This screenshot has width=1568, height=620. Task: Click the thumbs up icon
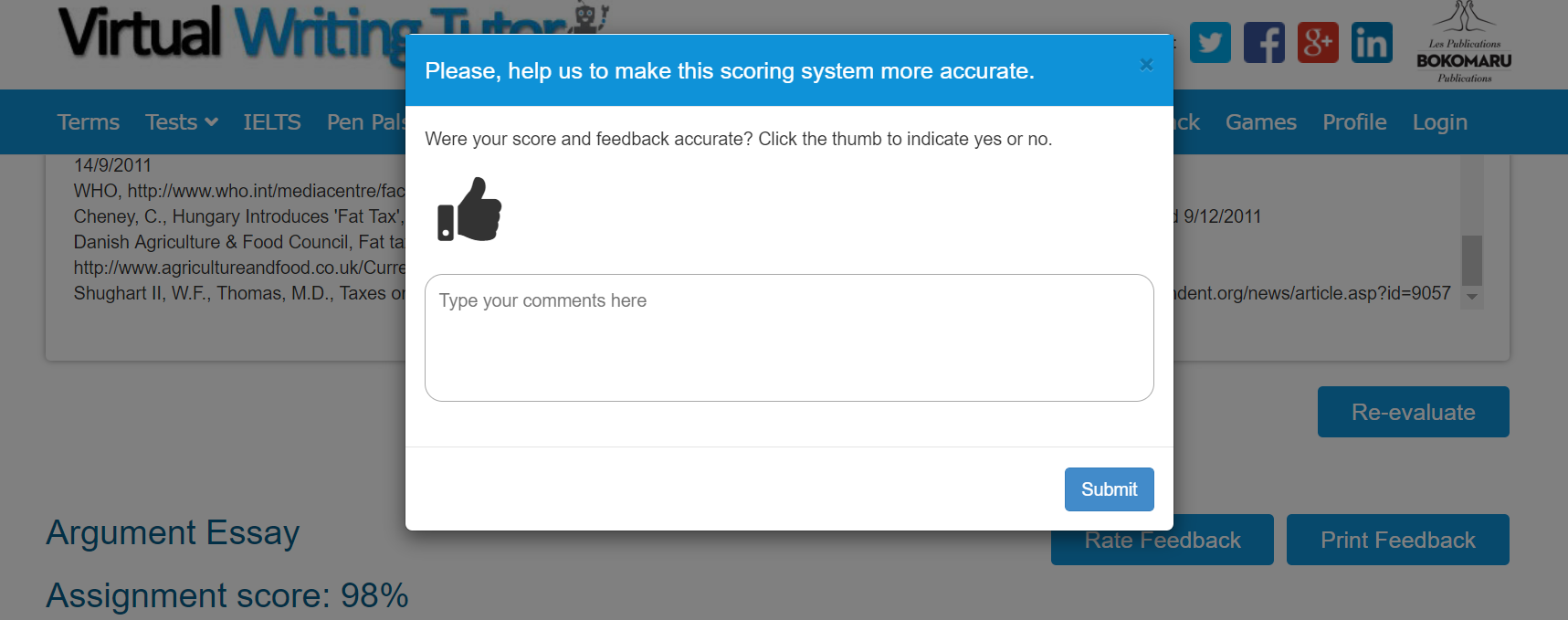coord(469,209)
